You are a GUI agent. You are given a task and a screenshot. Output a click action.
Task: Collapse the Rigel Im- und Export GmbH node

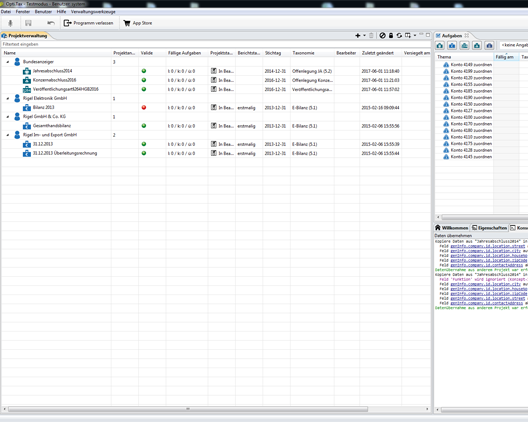click(x=8, y=135)
